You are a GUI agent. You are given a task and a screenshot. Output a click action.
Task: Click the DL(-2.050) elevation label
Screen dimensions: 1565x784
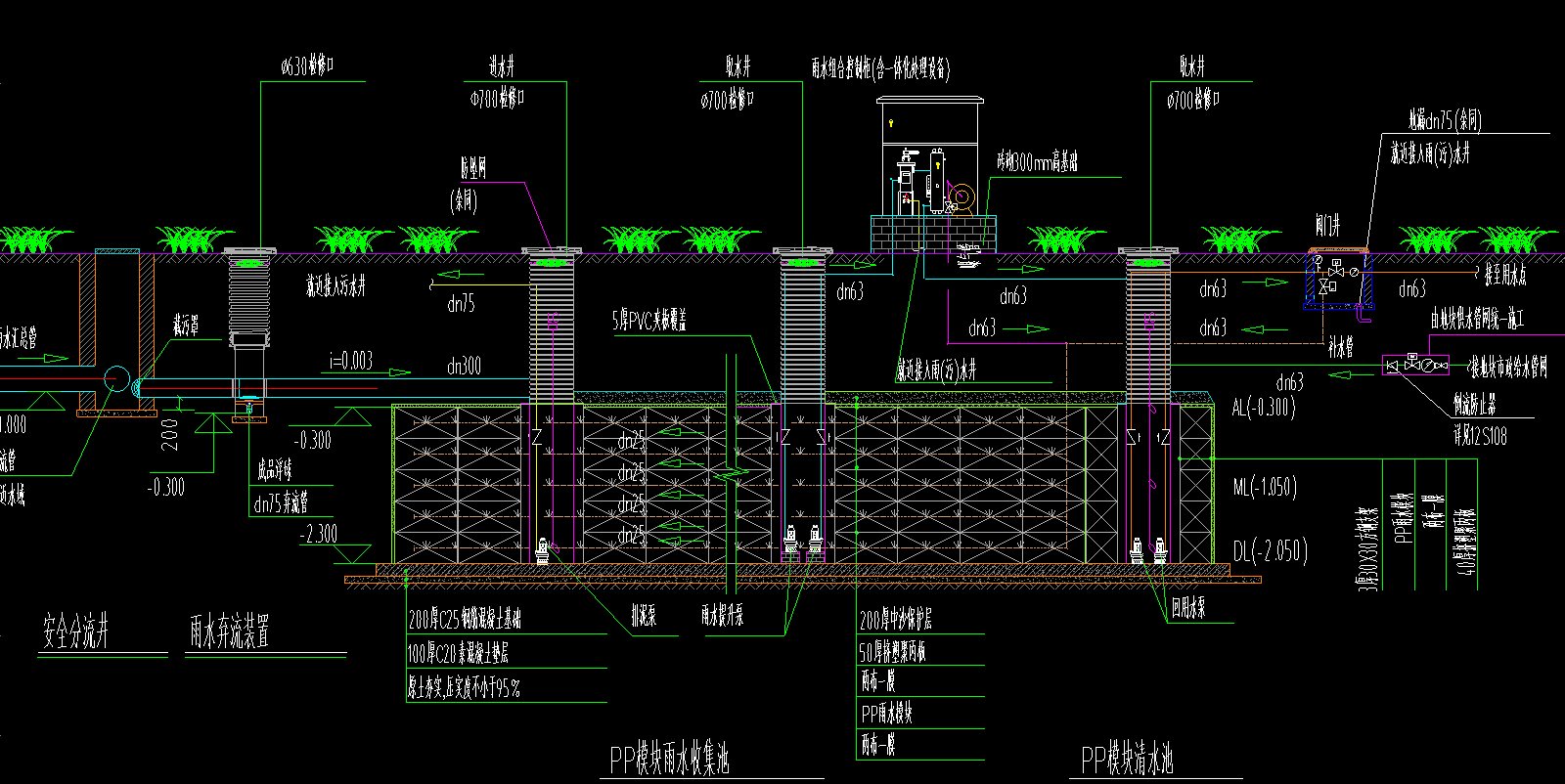point(1270,551)
